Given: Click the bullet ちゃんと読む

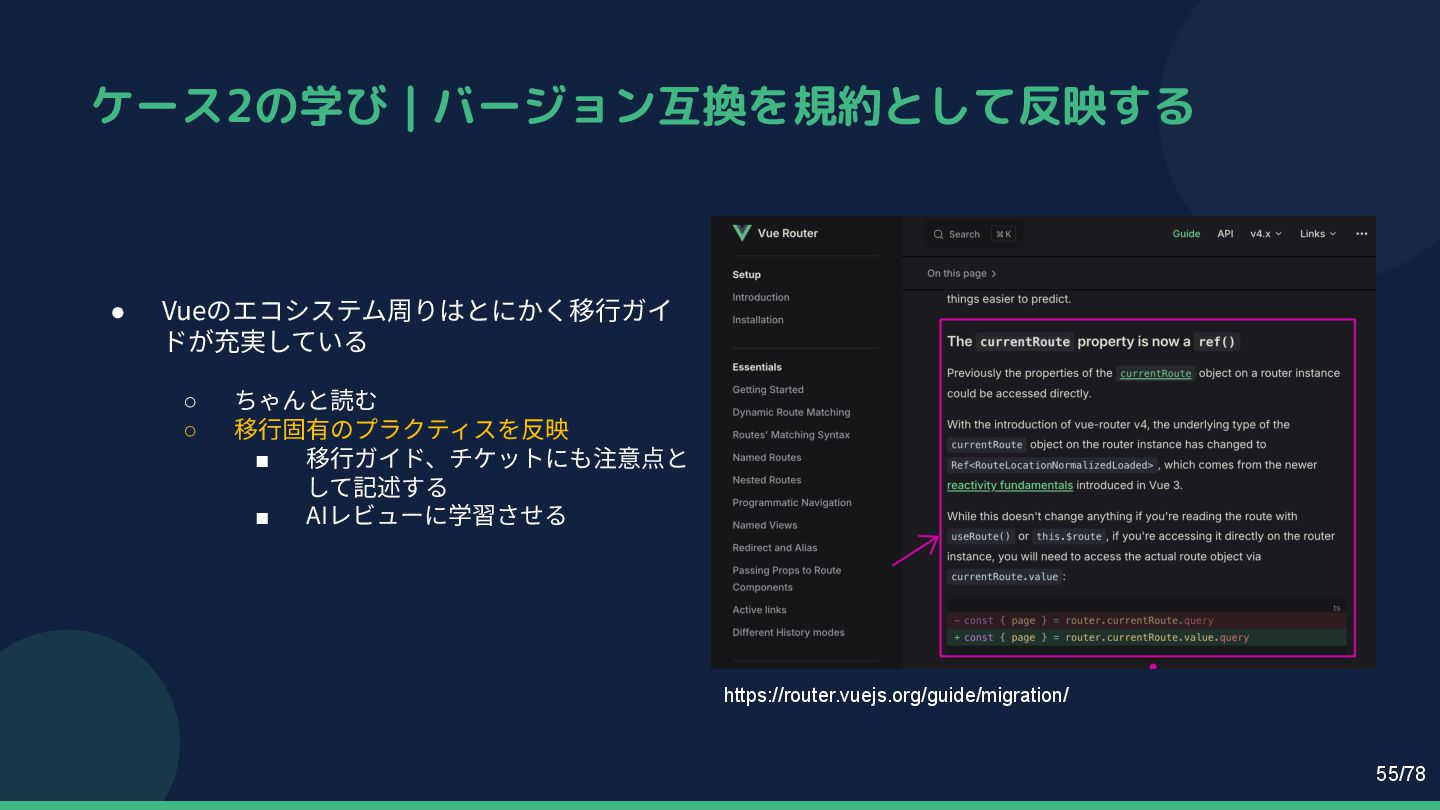Looking at the screenshot, I should pyautogui.click(x=306, y=400).
